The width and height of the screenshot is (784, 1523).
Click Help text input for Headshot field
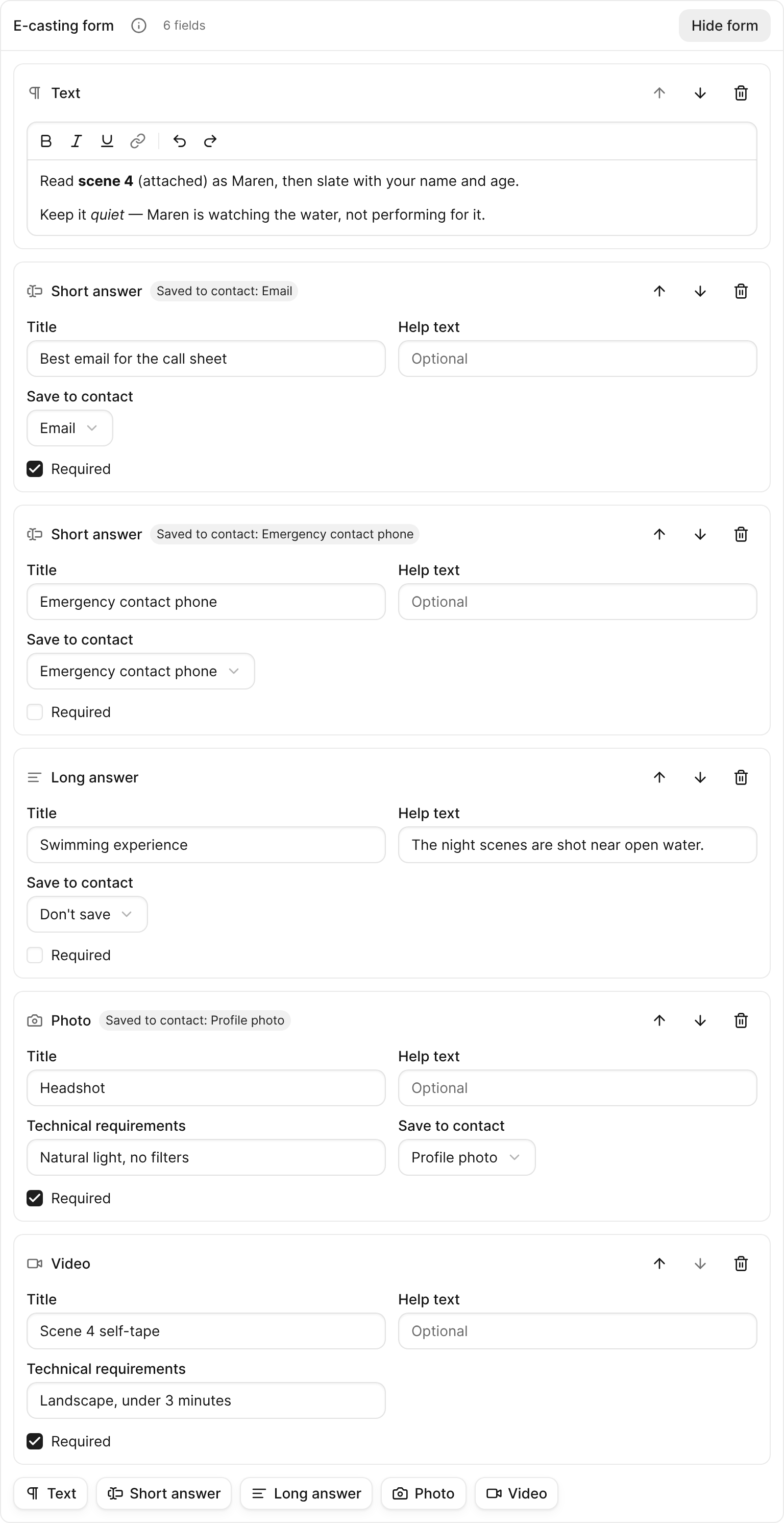tap(577, 1087)
